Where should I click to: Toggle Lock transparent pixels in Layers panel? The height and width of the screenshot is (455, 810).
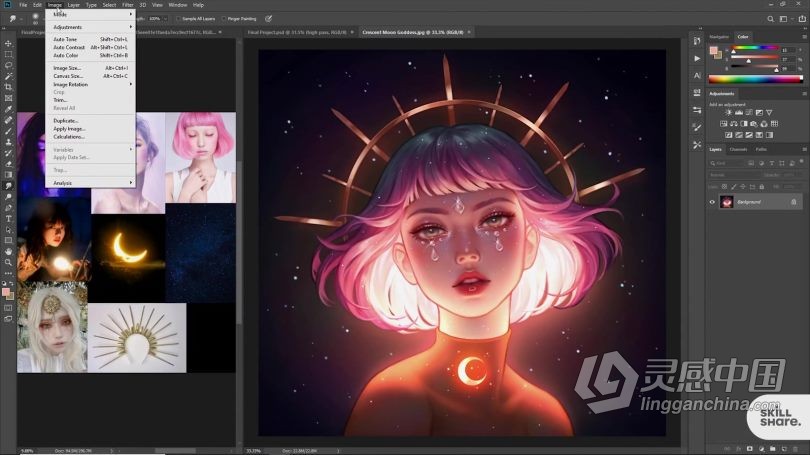click(x=724, y=187)
